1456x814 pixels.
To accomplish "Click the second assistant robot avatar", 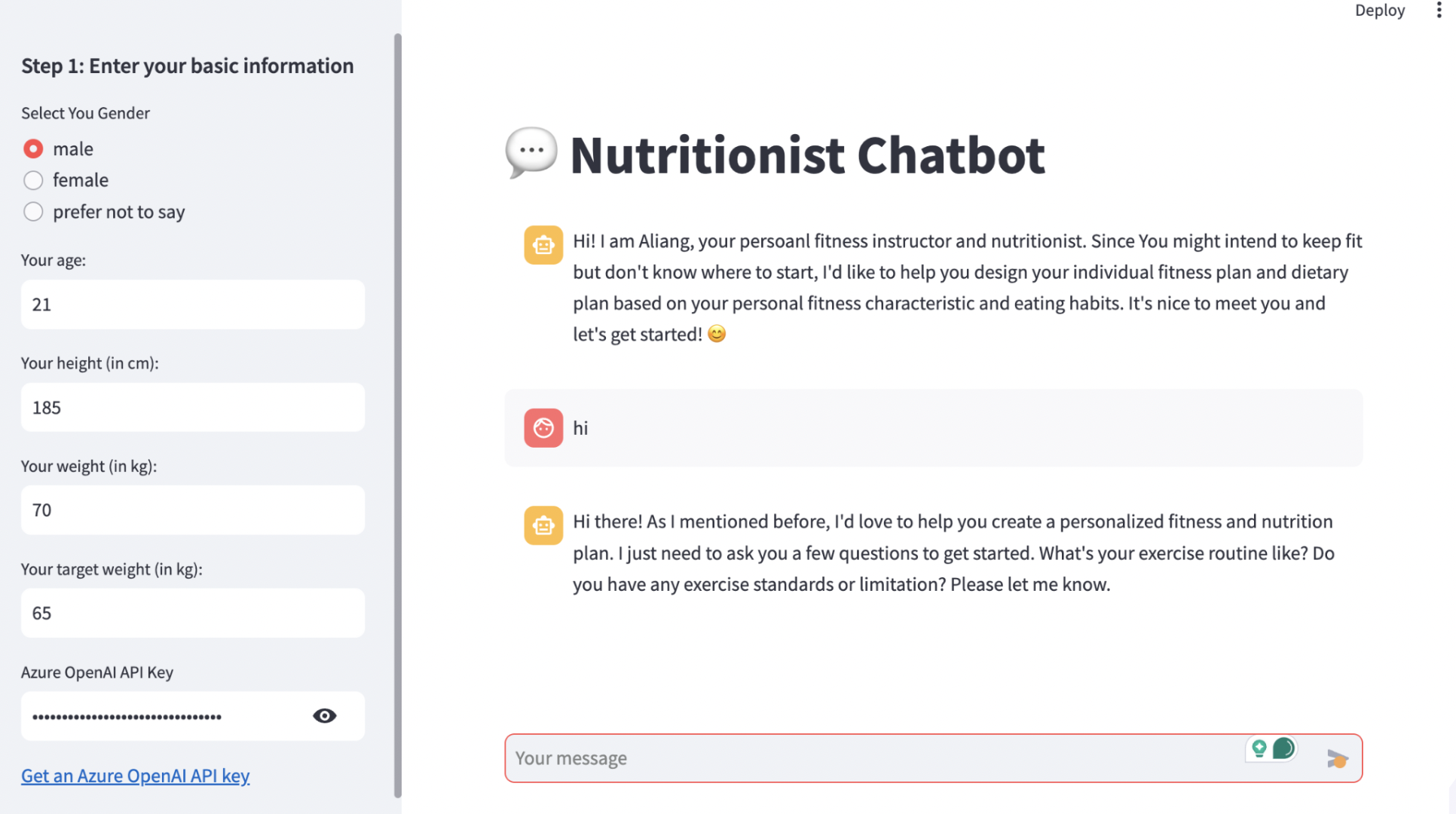I will point(543,525).
